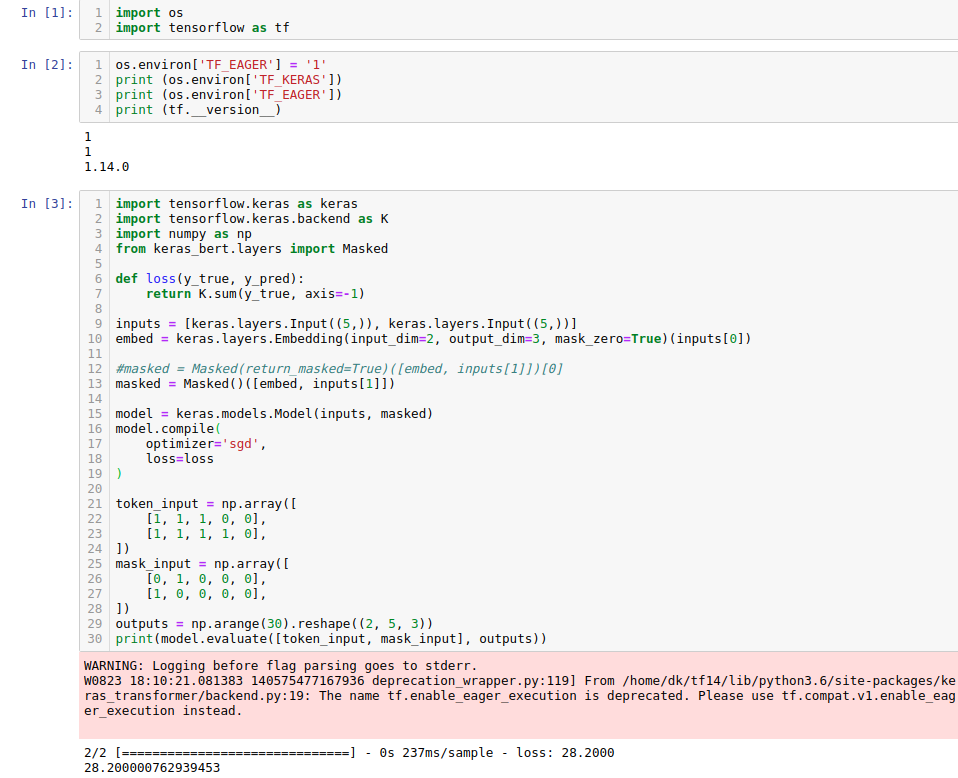The image size is (958, 778).
Task: Click the 28.200000762939453 result
Action: pos(152,768)
